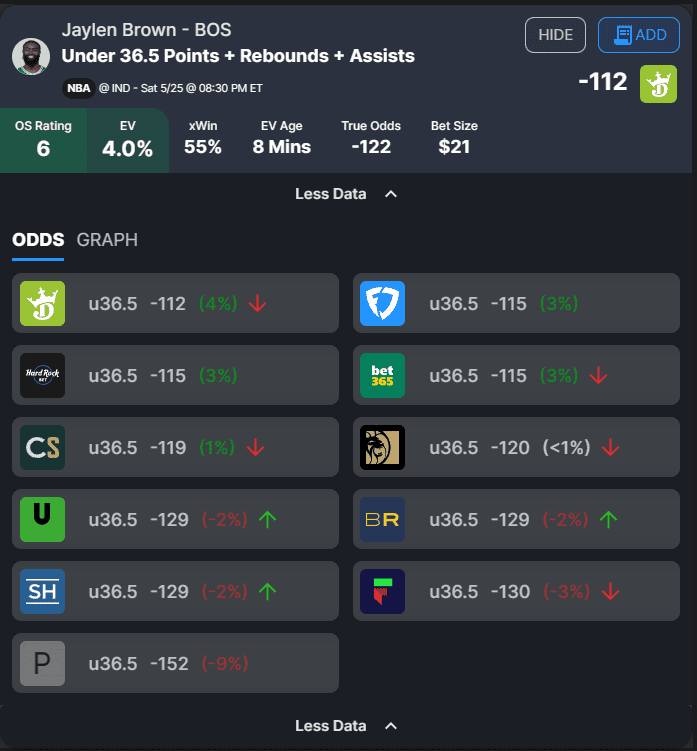Click the BetRivers BR icon
The height and width of the screenshot is (751, 697).
click(x=382, y=519)
